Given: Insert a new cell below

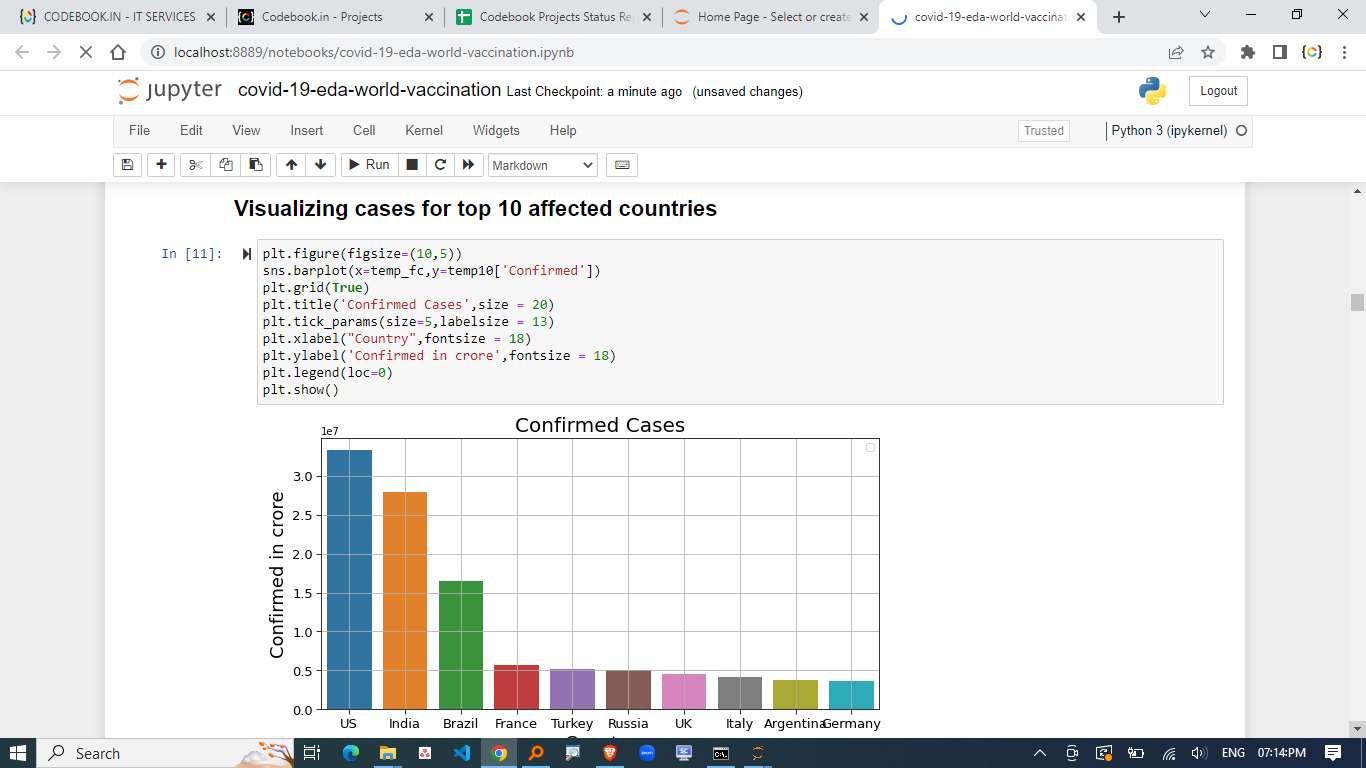Looking at the screenshot, I should coord(161,165).
